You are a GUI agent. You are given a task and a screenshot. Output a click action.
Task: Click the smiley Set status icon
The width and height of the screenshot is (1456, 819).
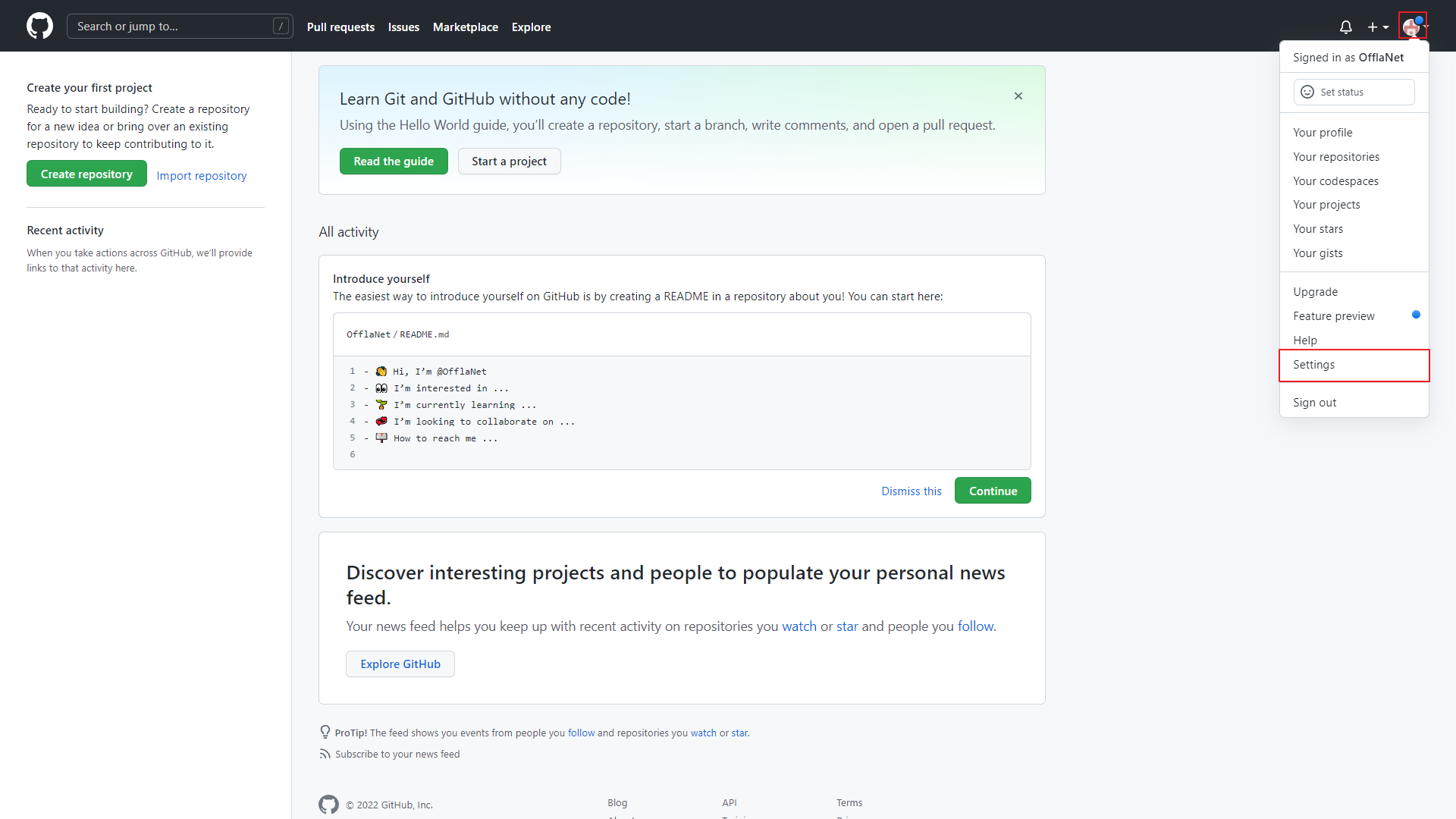1307,92
